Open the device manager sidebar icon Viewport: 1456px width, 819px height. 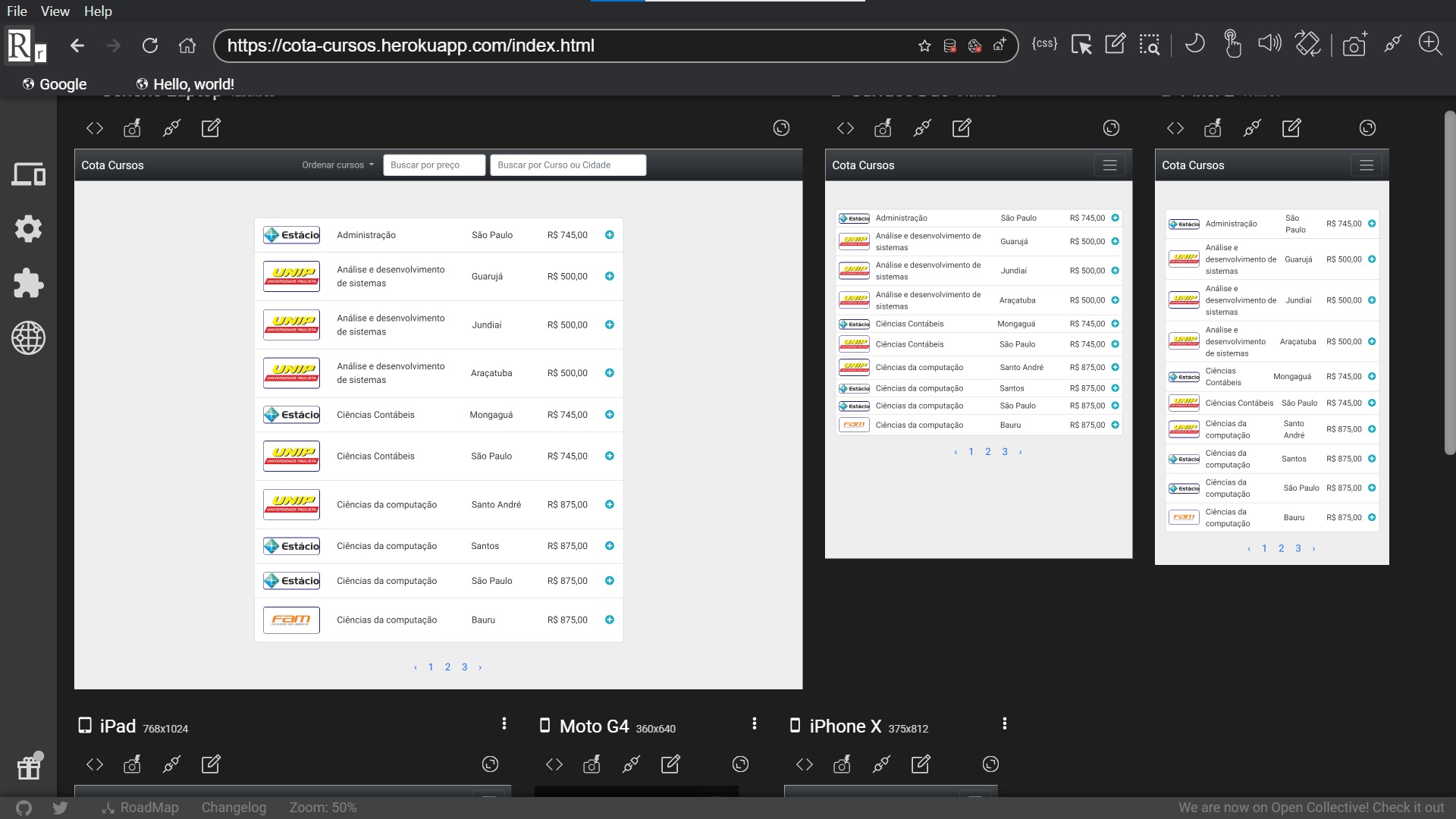[28, 174]
